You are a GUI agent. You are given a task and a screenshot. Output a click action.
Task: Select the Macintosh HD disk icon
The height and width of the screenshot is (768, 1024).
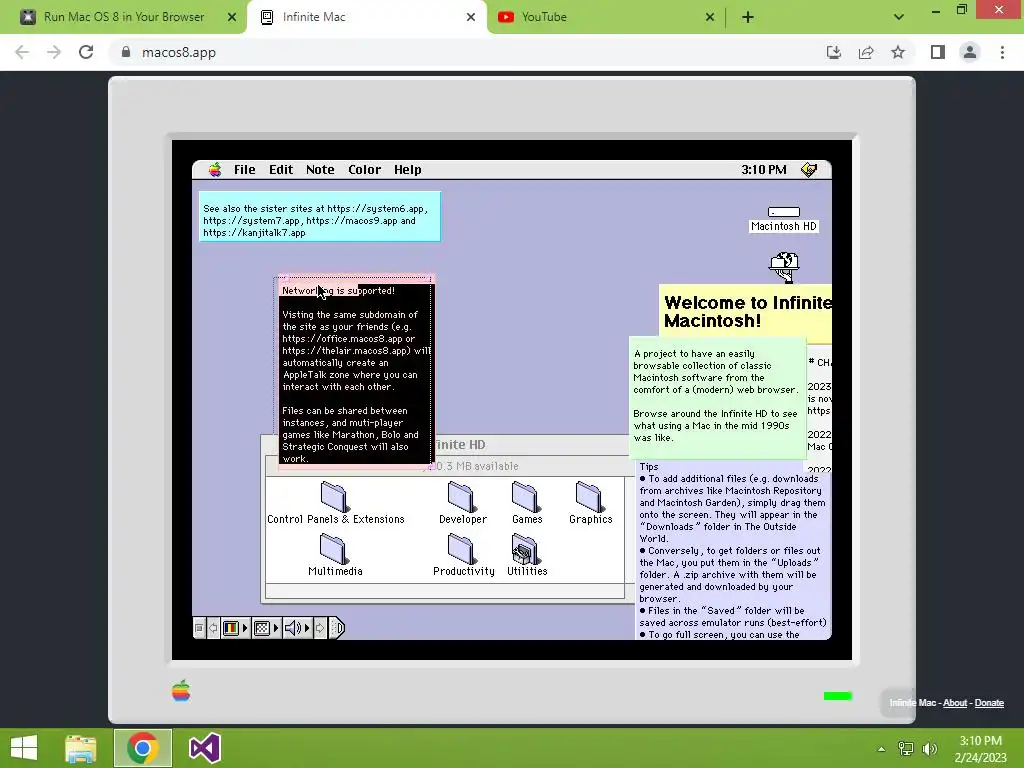click(784, 219)
